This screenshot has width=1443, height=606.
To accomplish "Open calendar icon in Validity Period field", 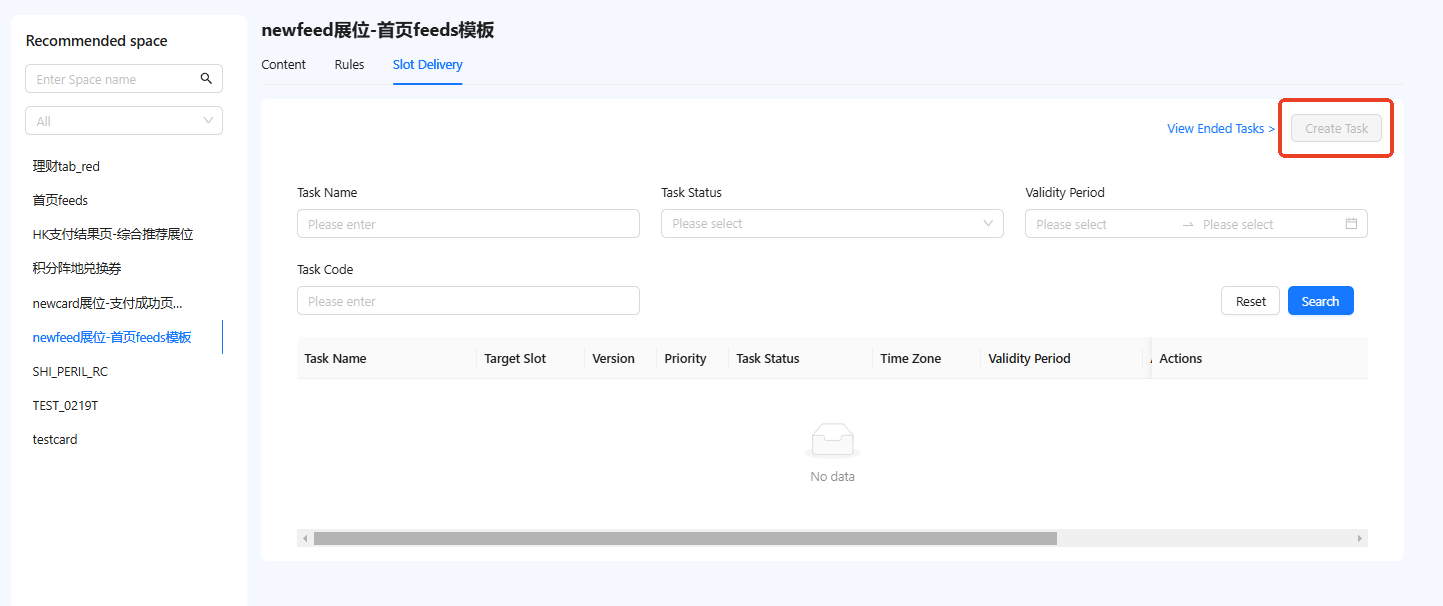I will [1351, 224].
